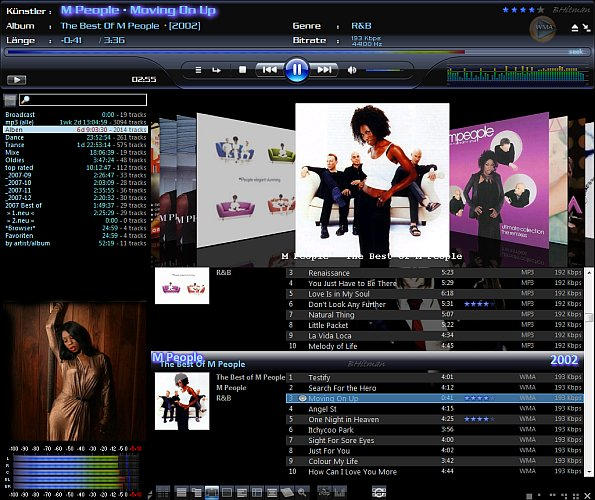Click the gray icon left of search box
This screenshot has width=595, height=500.
tap(10, 100)
